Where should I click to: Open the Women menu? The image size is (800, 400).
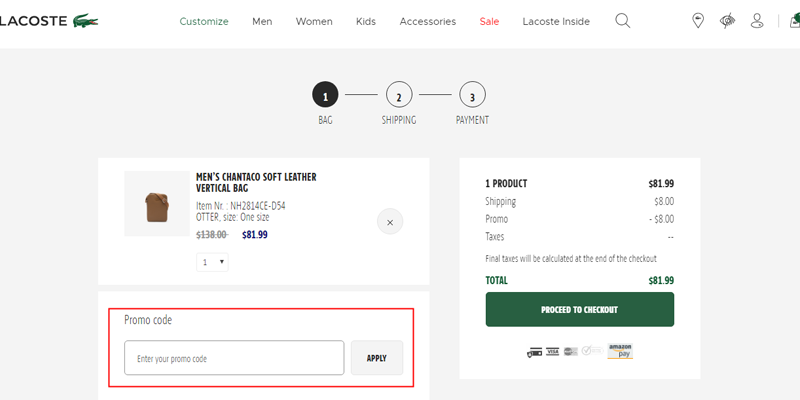tap(314, 21)
